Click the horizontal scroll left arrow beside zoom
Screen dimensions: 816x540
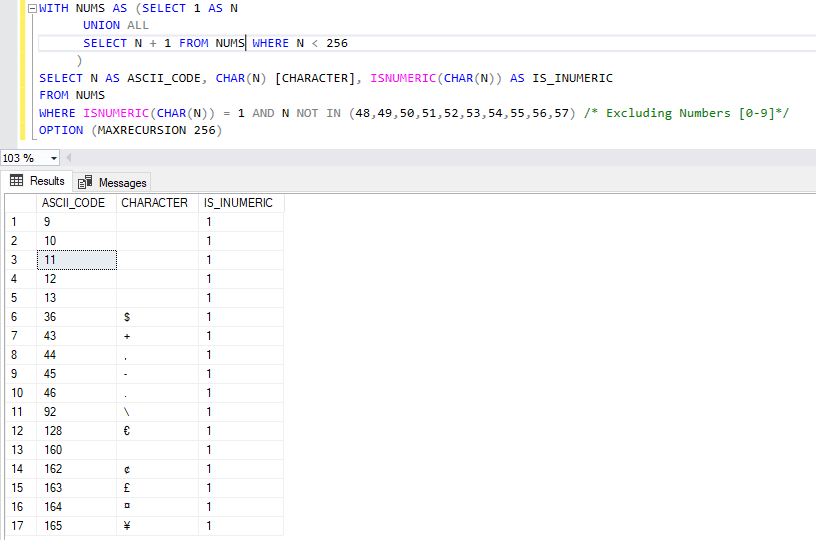click(x=68, y=158)
